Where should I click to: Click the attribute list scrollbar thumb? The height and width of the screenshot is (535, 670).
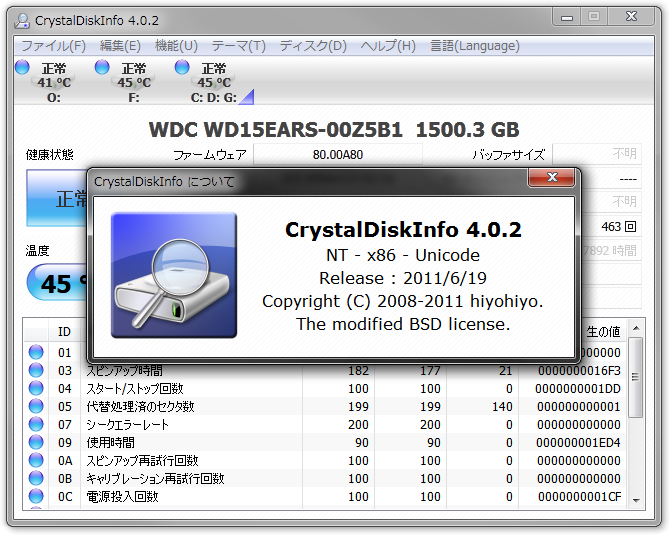click(636, 377)
